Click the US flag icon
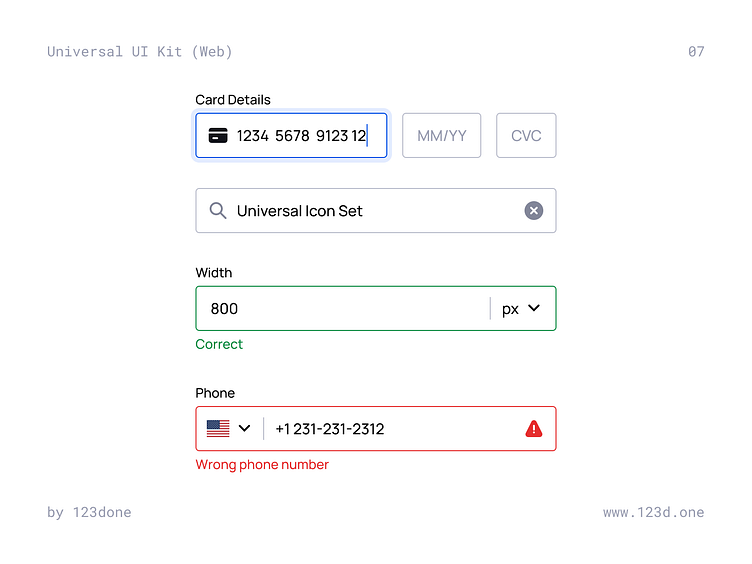Viewport: 752px width, 564px height. click(218, 429)
